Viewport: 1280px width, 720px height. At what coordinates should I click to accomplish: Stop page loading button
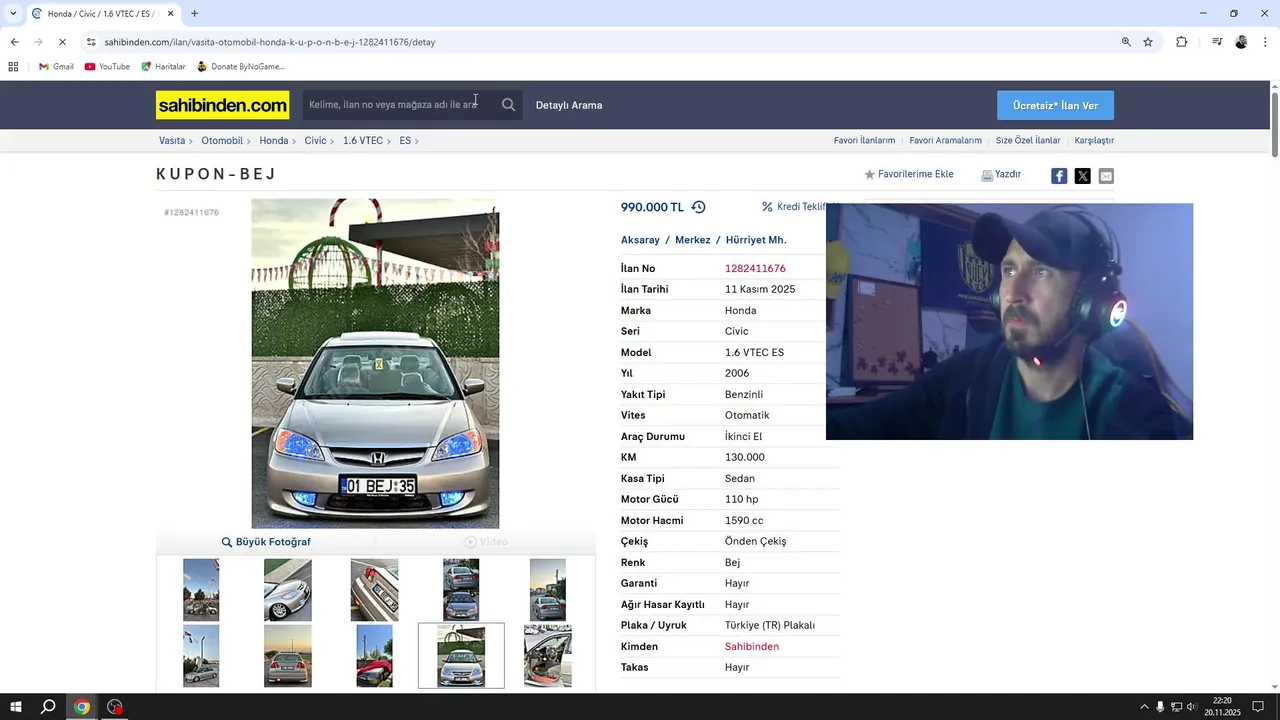62,42
